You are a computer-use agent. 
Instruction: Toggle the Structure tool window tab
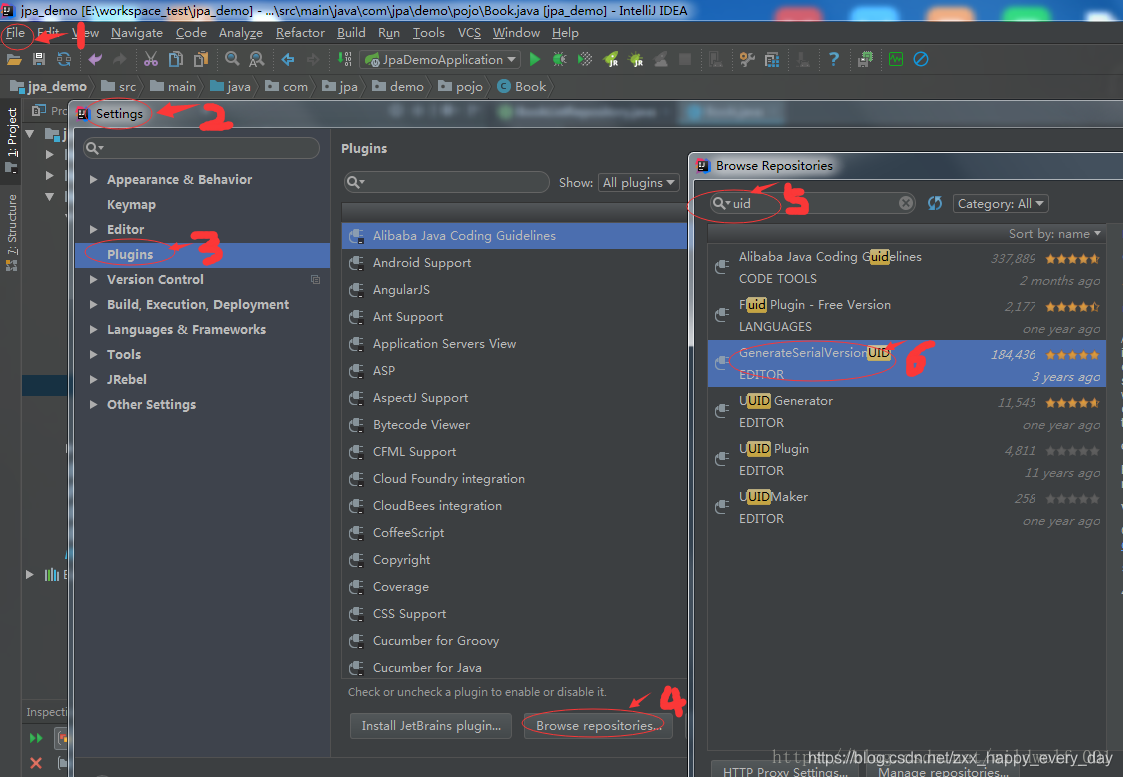11,232
